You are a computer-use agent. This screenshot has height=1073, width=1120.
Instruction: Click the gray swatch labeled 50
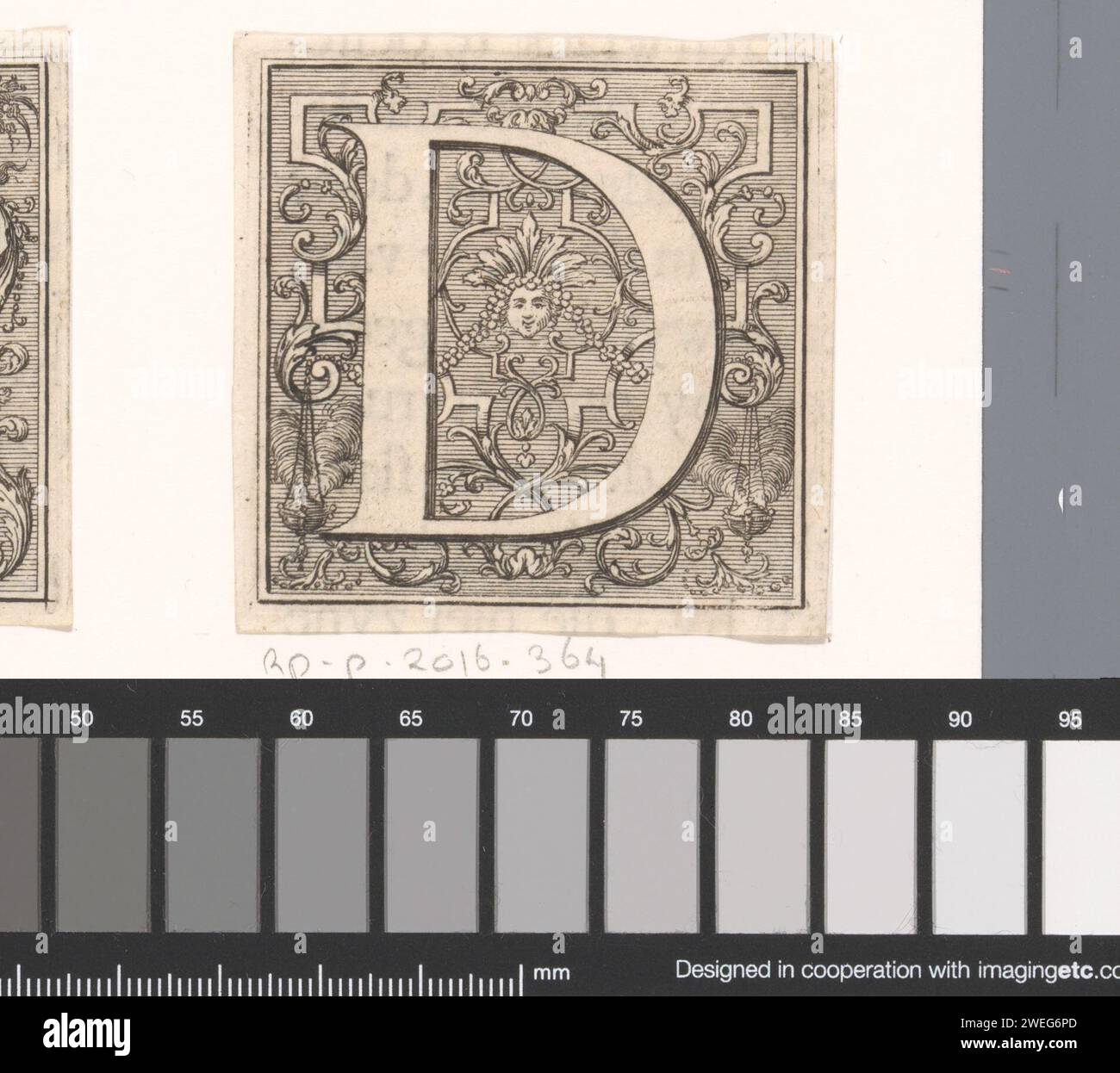103,834
